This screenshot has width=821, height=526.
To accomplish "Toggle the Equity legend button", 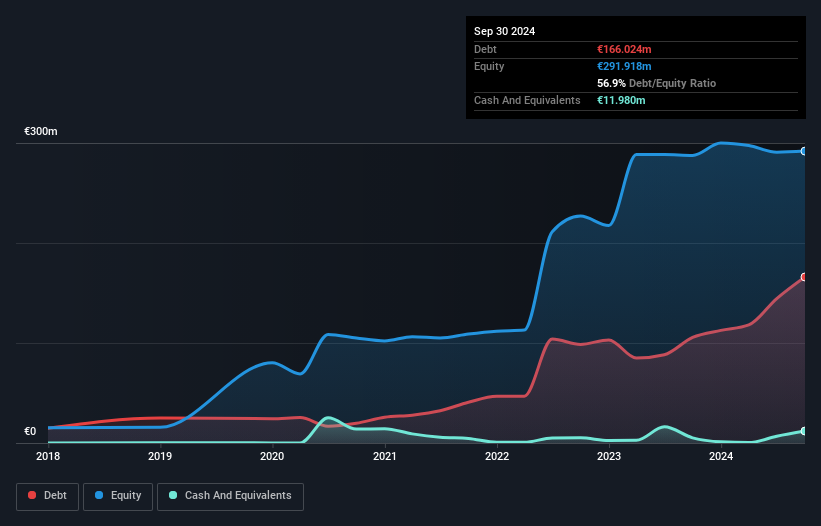I will pyautogui.click(x=118, y=496).
